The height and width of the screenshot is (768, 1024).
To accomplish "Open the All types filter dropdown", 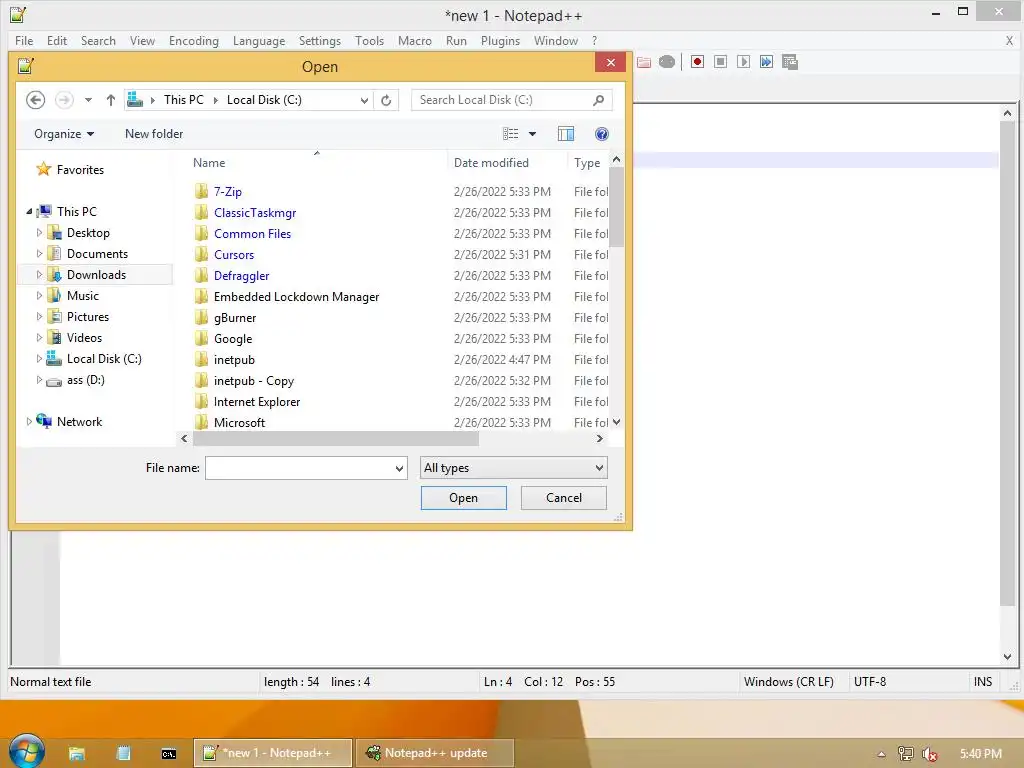I will point(599,468).
